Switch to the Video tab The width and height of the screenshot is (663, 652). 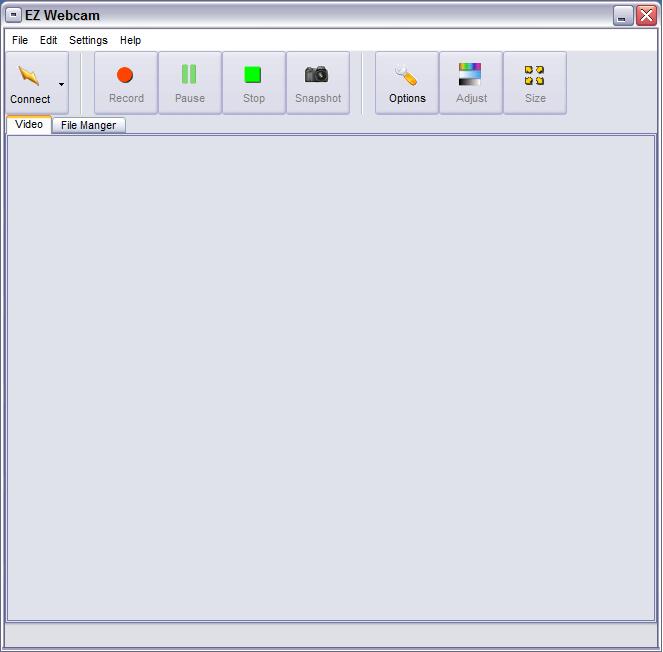tap(29, 124)
